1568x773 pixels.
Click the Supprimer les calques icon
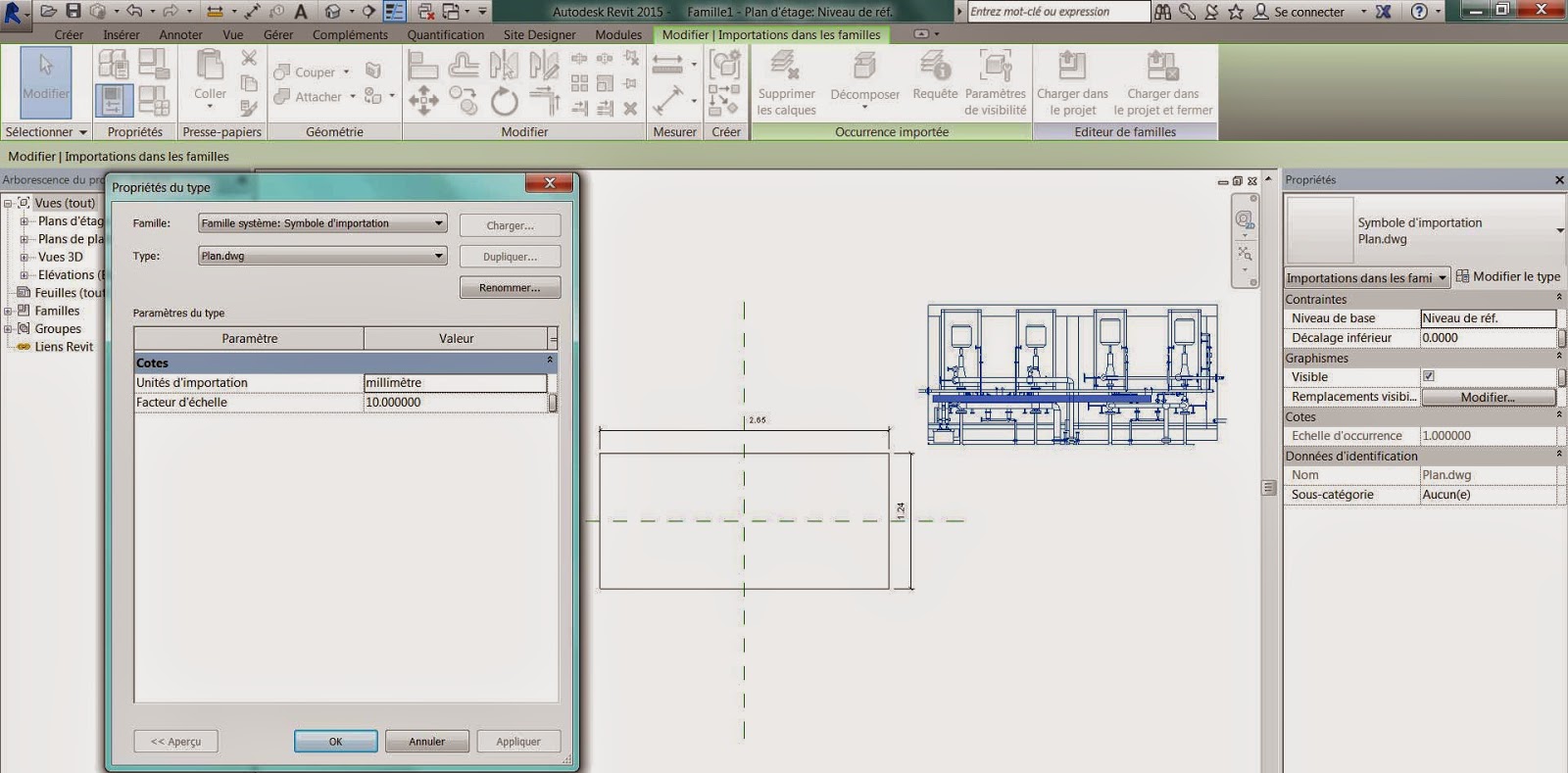pyautogui.click(x=785, y=67)
